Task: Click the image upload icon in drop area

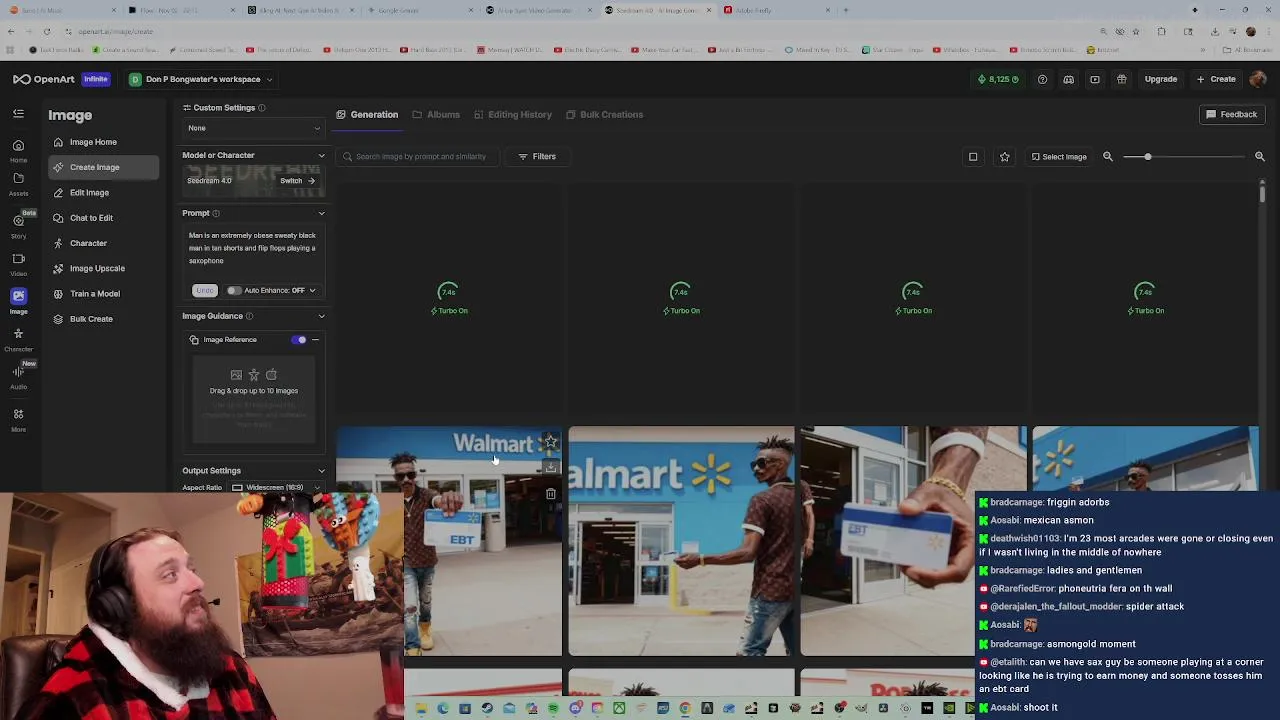Action: coord(236,375)
